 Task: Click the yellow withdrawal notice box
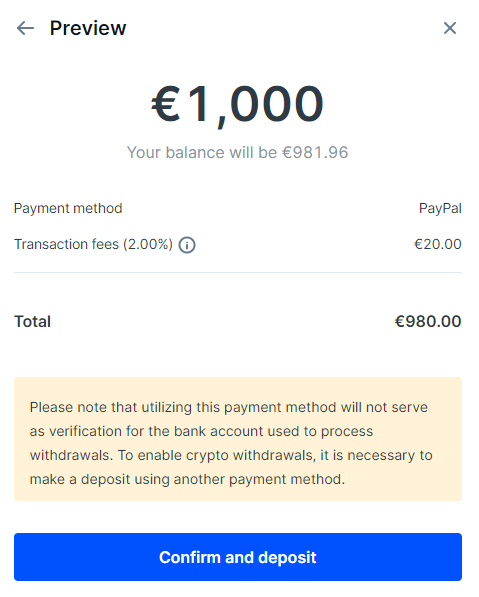238,439
